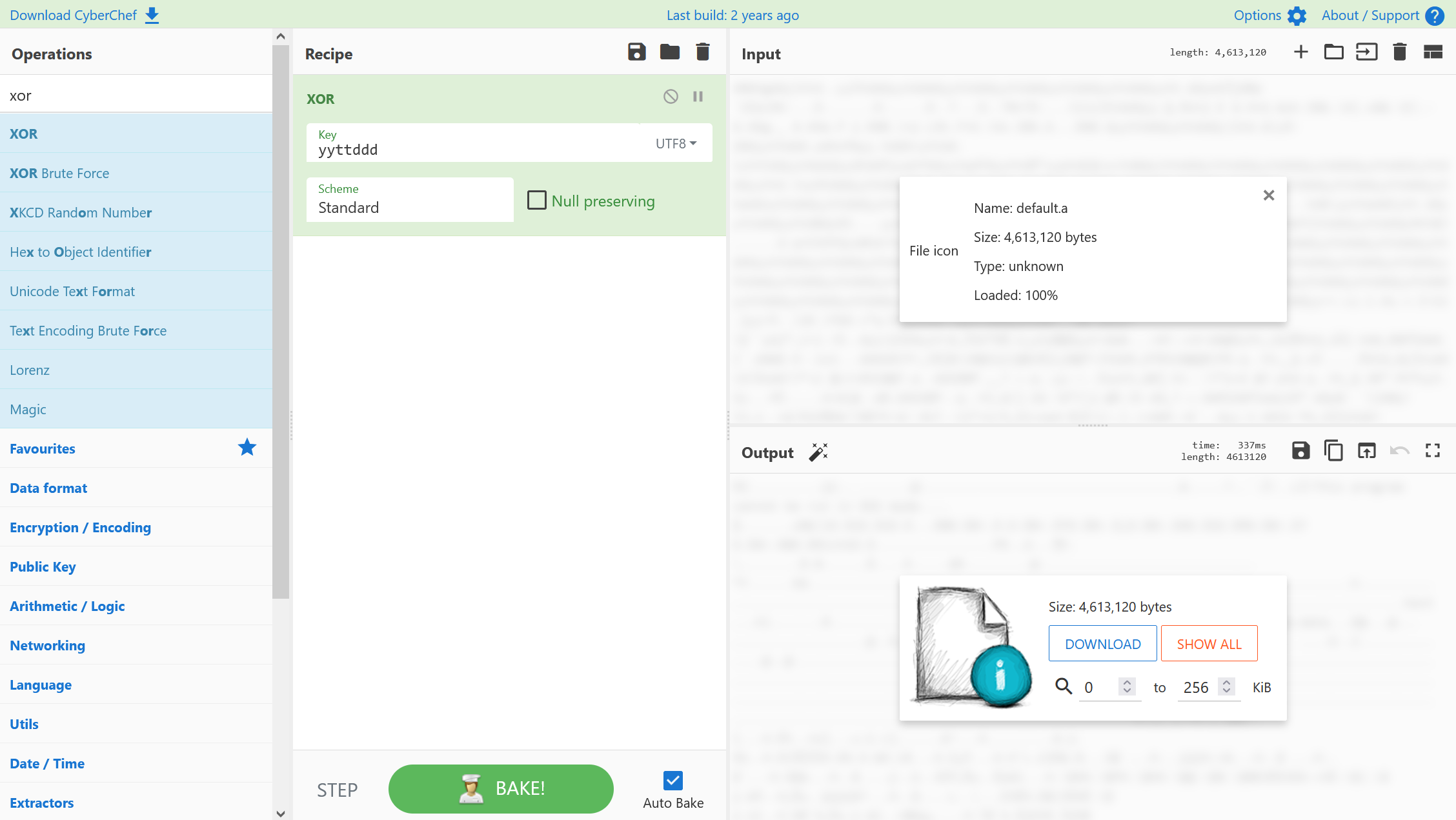Enable Null preserving checkbox

[536, 201]
